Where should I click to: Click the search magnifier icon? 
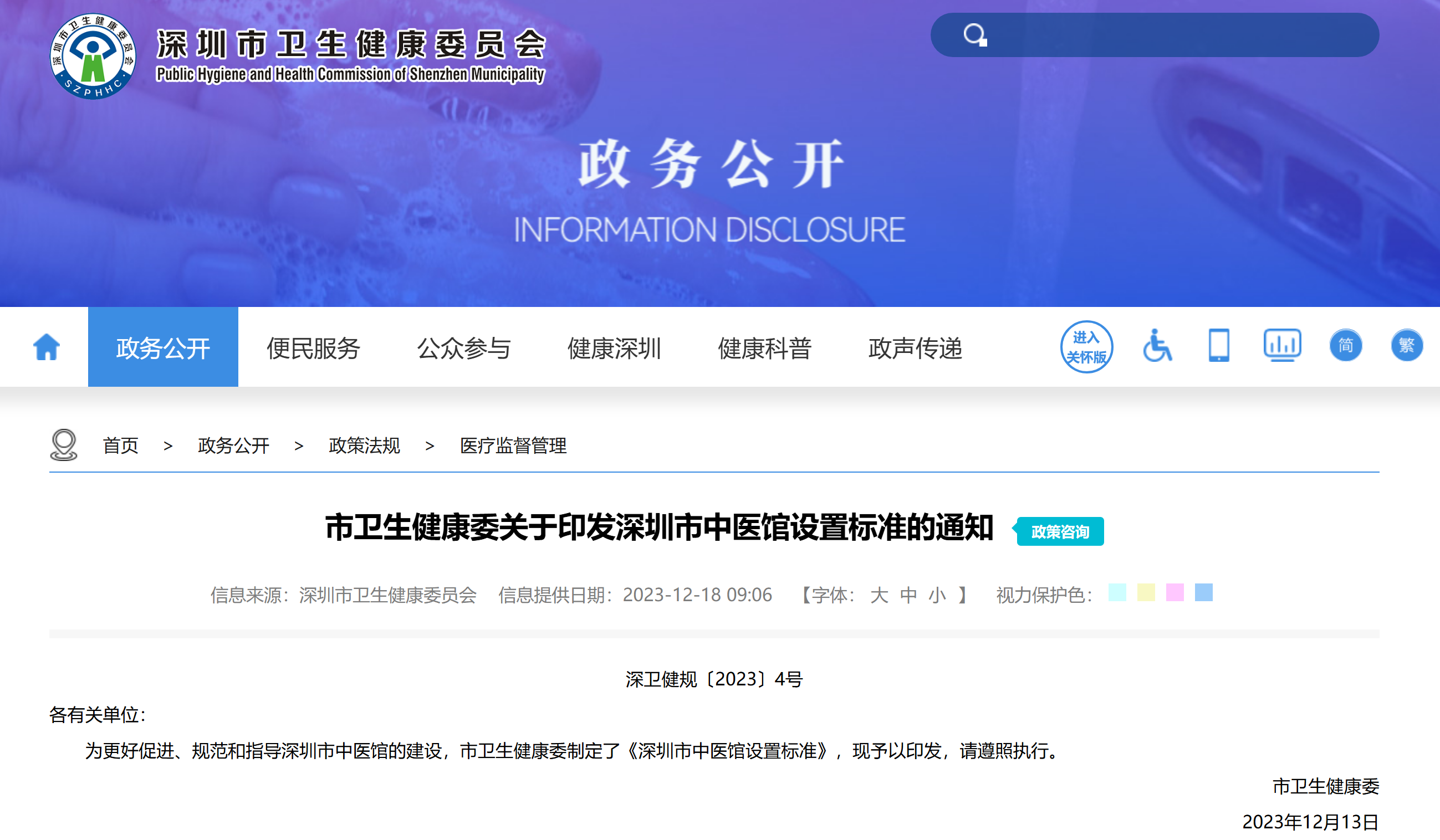click(x=975, y=35)
